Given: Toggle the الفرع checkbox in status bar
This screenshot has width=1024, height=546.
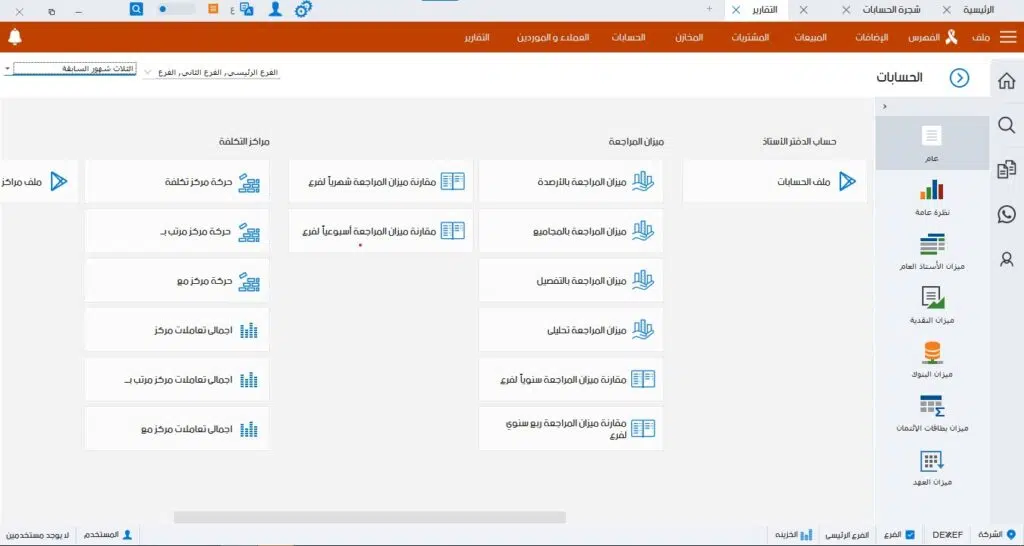Looking at the screenshot, I should [910, 534].
